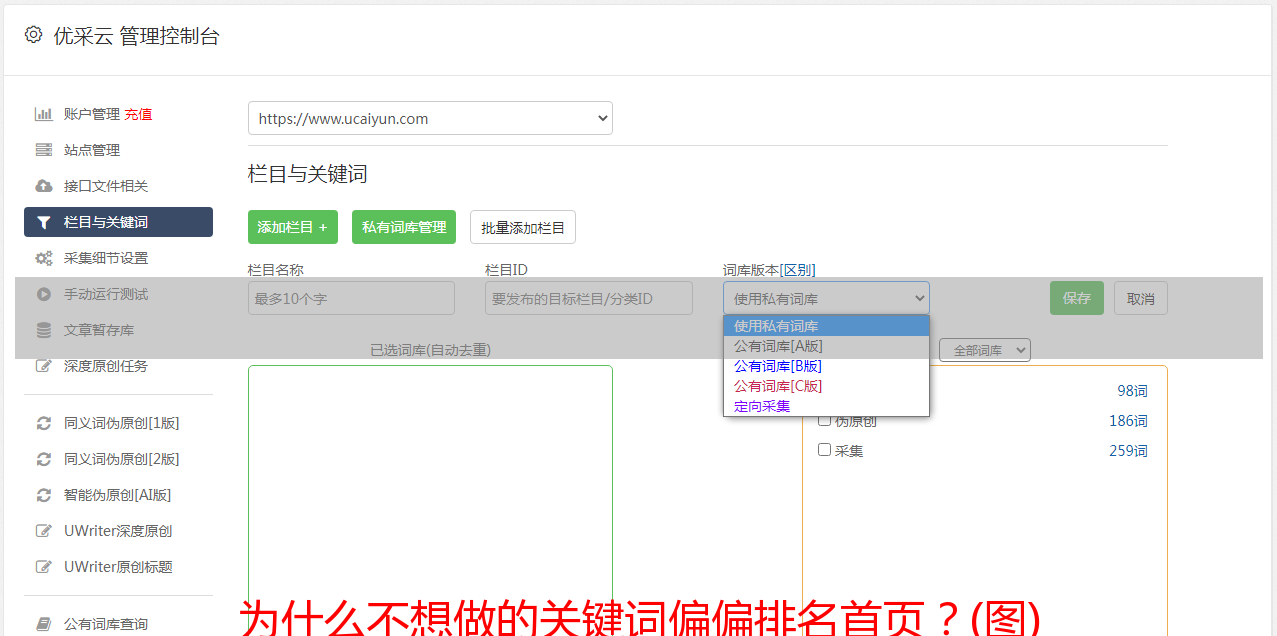Click the refresh icon for 同义词伪原创[1版]
This screenshot has height=636, width=1277.
click(44, 423)
